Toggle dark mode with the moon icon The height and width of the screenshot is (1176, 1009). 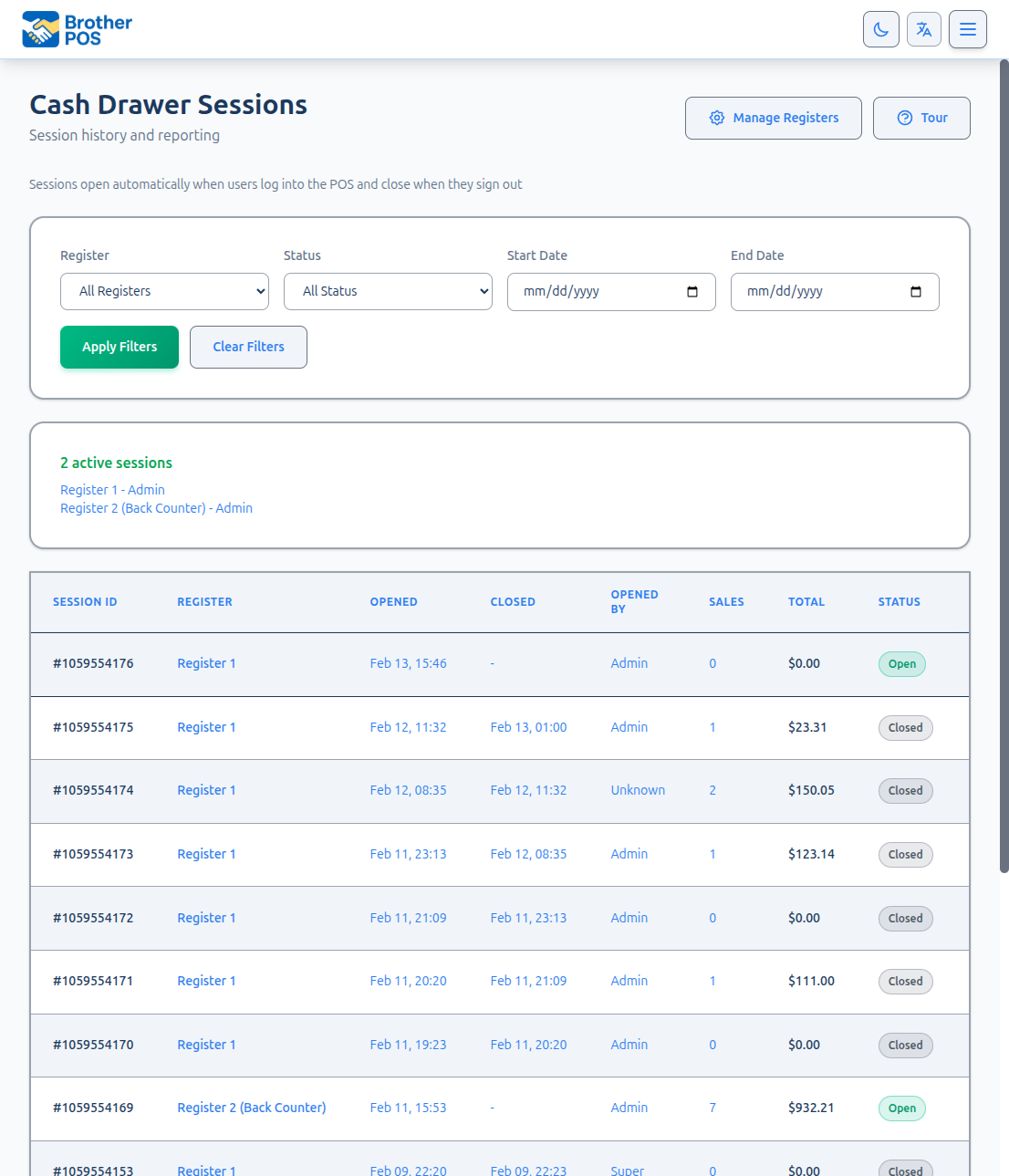tap(880, 28)
